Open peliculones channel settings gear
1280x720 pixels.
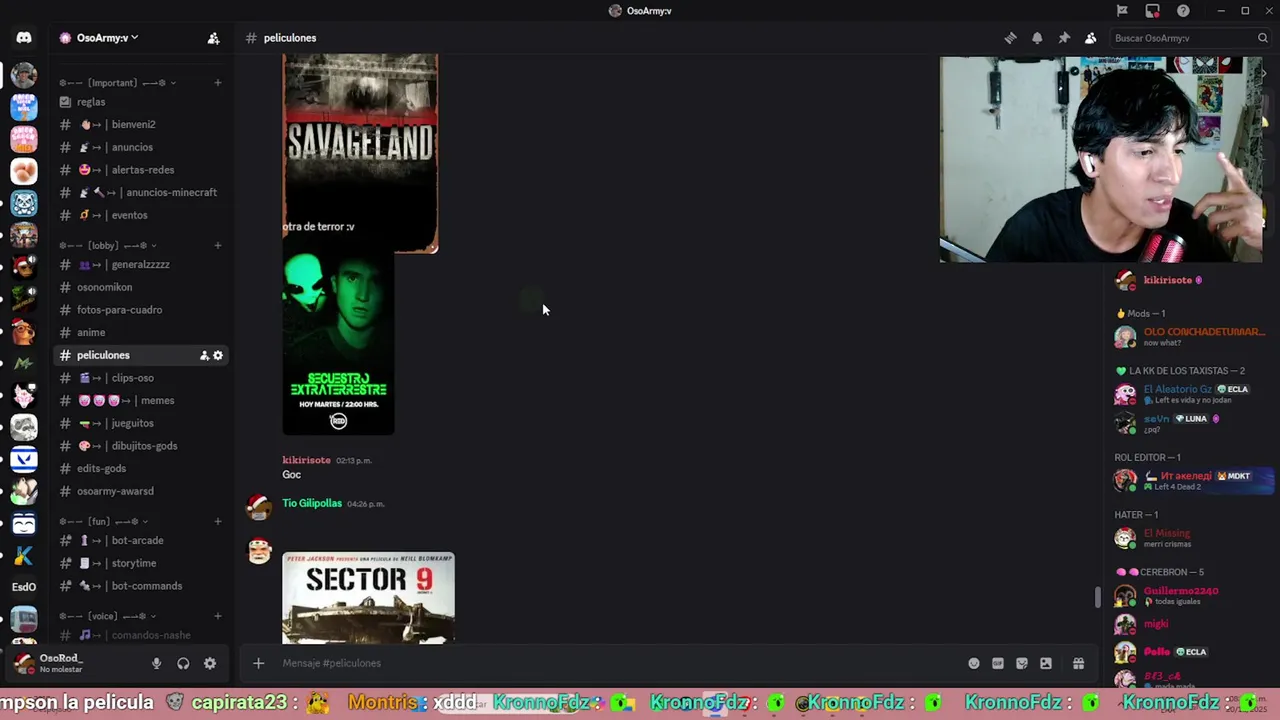click(x=218, y=355)
